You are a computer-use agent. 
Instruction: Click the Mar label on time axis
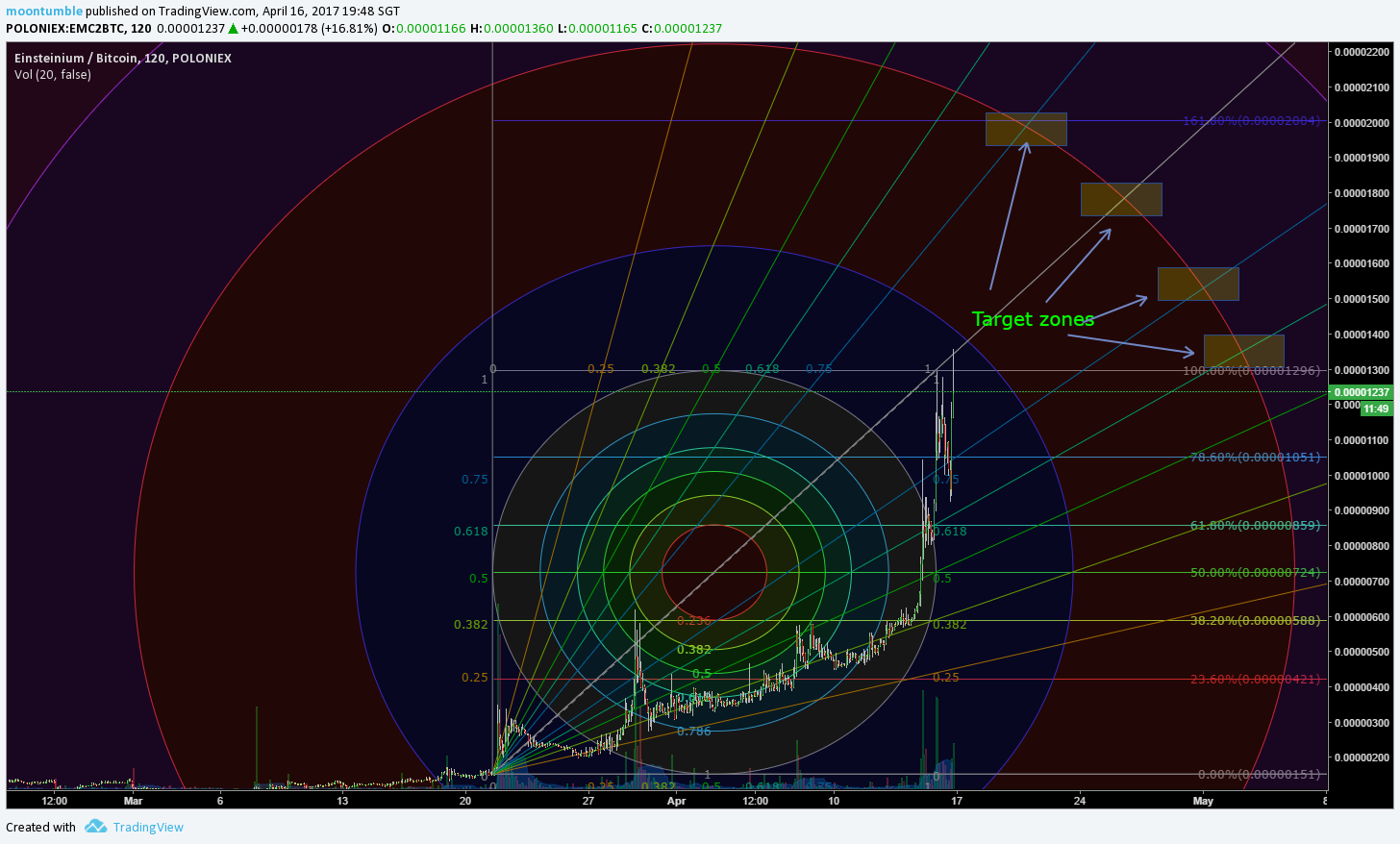pyautogui.click(x=133, y=801)
